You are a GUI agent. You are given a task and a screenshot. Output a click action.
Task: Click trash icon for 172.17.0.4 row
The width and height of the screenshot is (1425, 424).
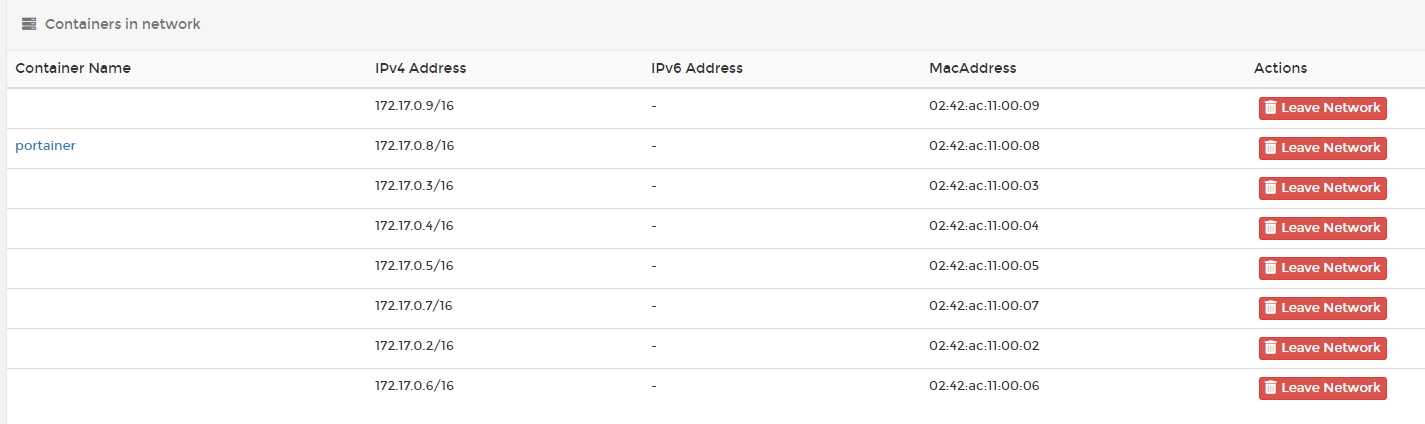pos(1270,228)
